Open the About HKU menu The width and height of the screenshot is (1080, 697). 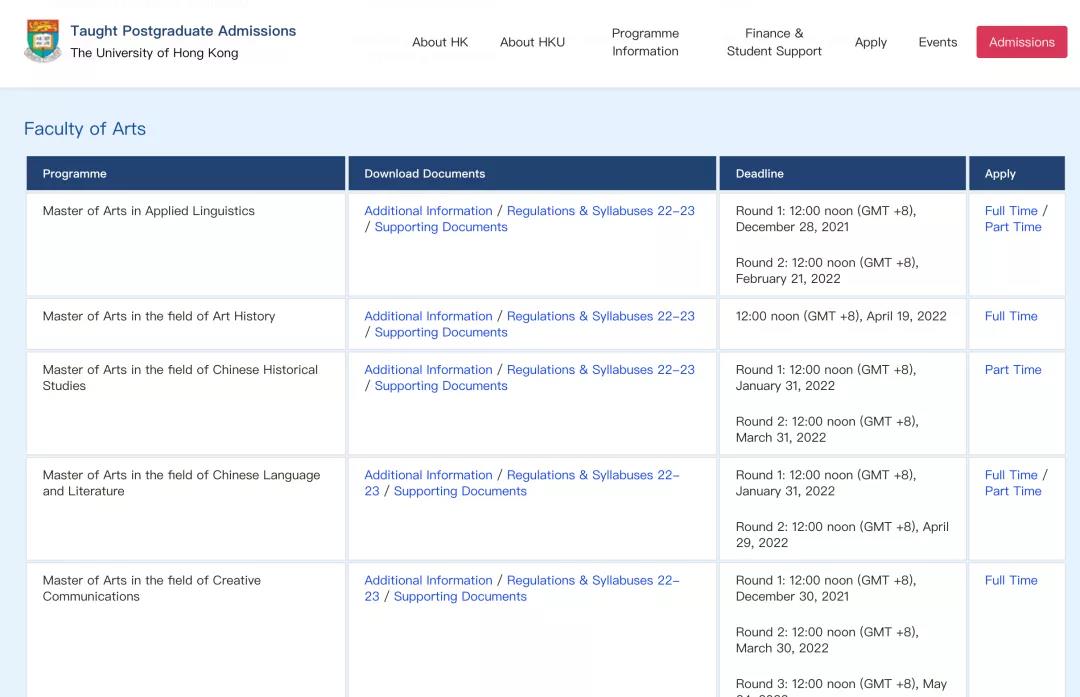[x=532, y=42]
